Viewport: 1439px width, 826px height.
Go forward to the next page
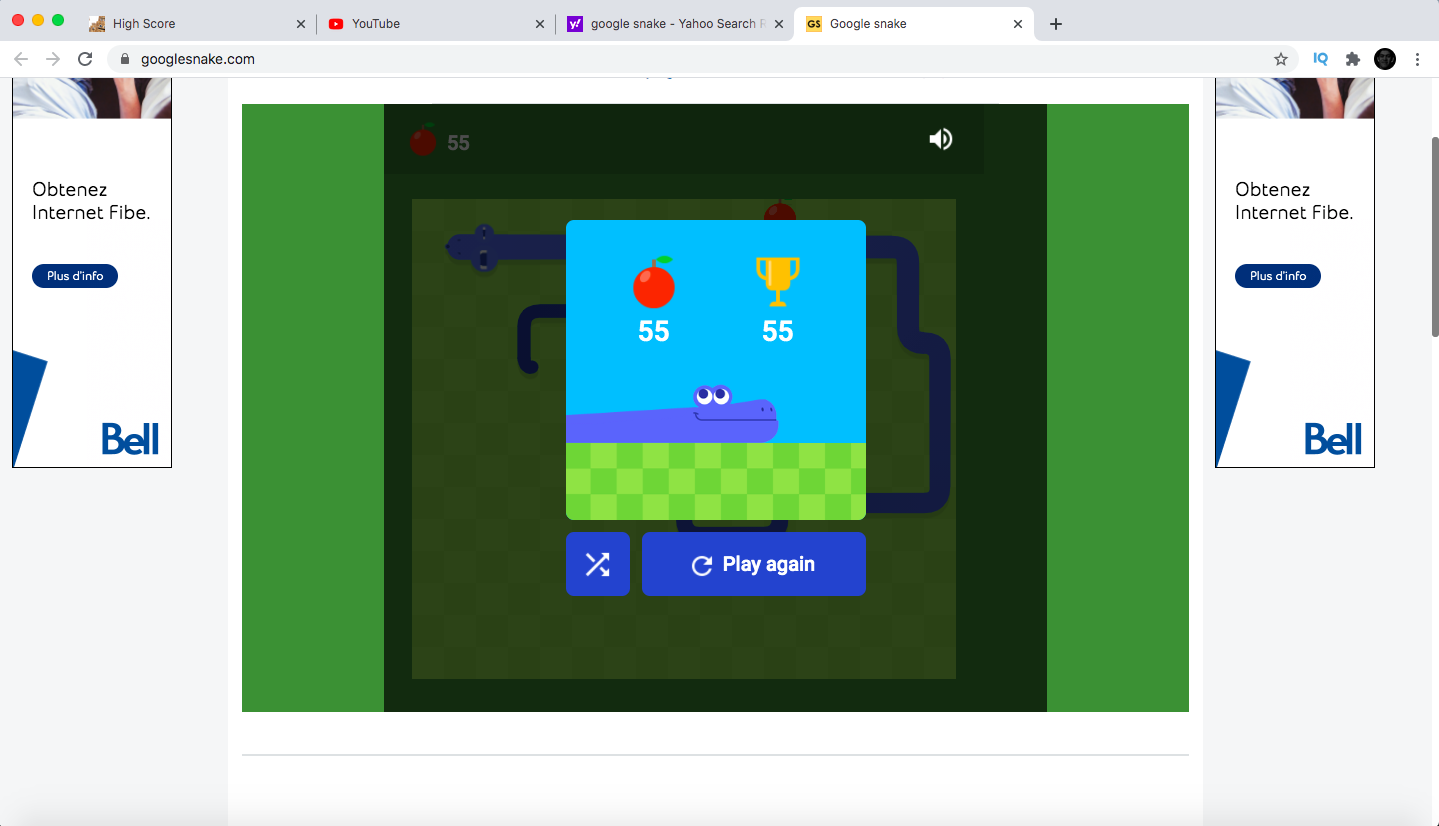[x=53, y=59]
